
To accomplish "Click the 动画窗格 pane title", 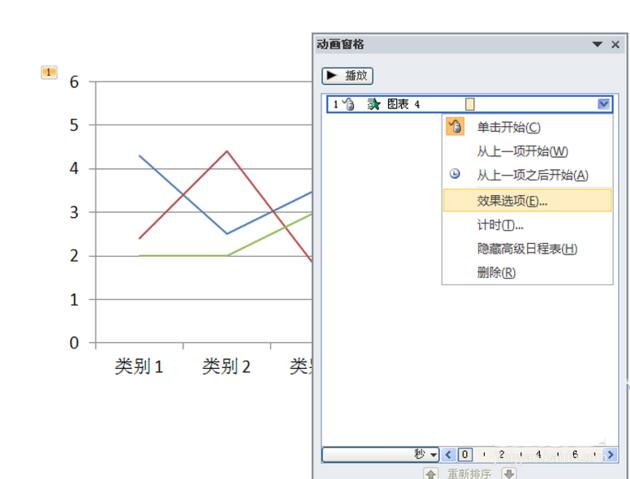I will tap(340, 44).
